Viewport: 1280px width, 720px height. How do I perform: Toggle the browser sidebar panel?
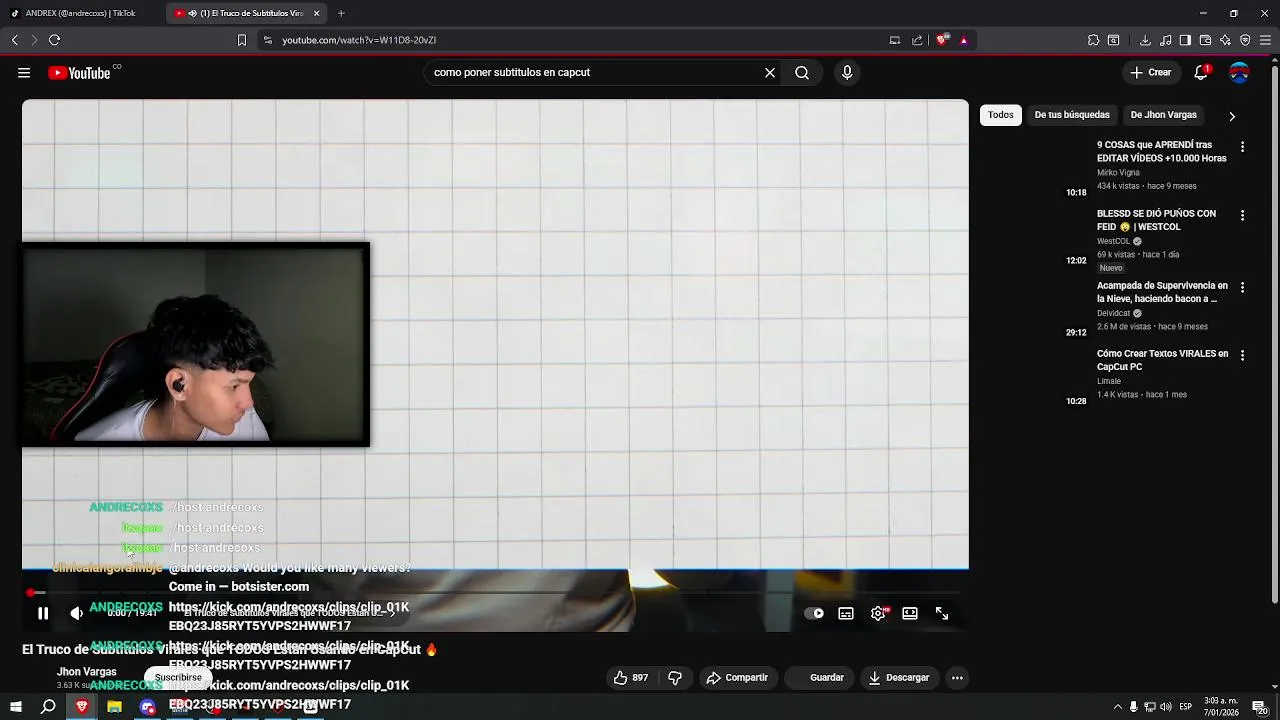click(x=1185, y=40)
